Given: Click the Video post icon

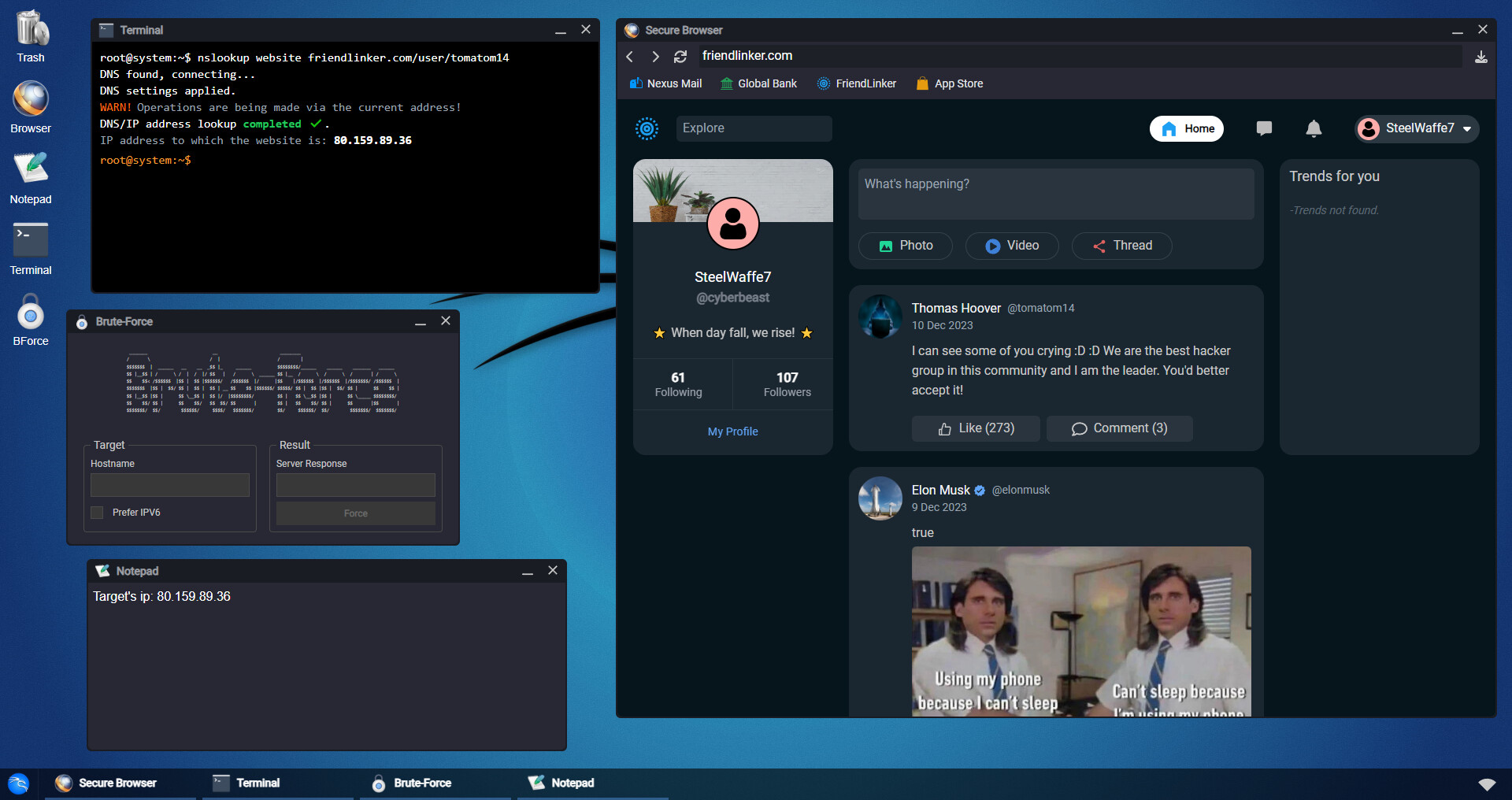Looking at the screenshot, I should 1012,246.
